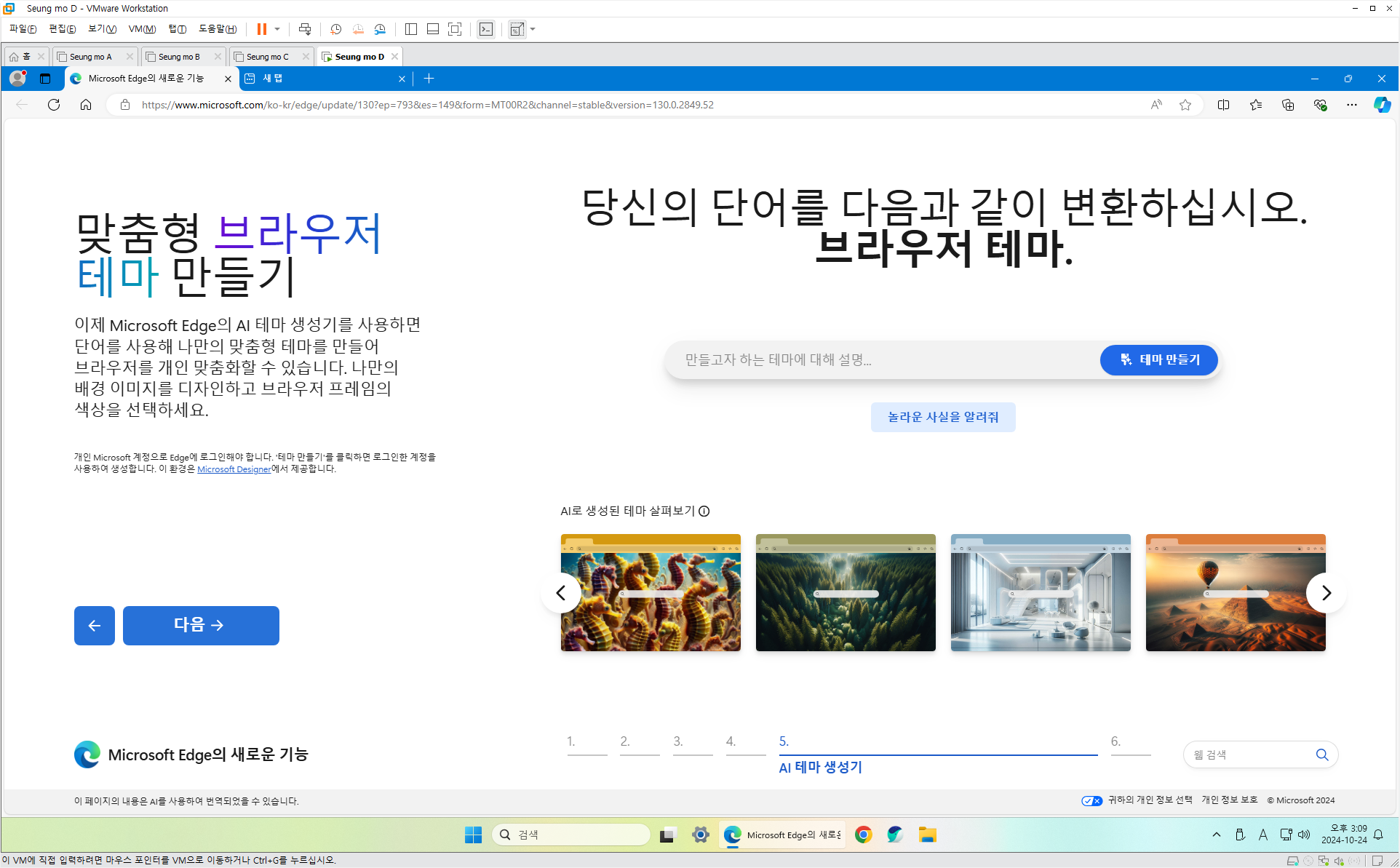Open the Windows Start menu
The height and width of the screenshot is (868, 1400).
click(474, 835)
